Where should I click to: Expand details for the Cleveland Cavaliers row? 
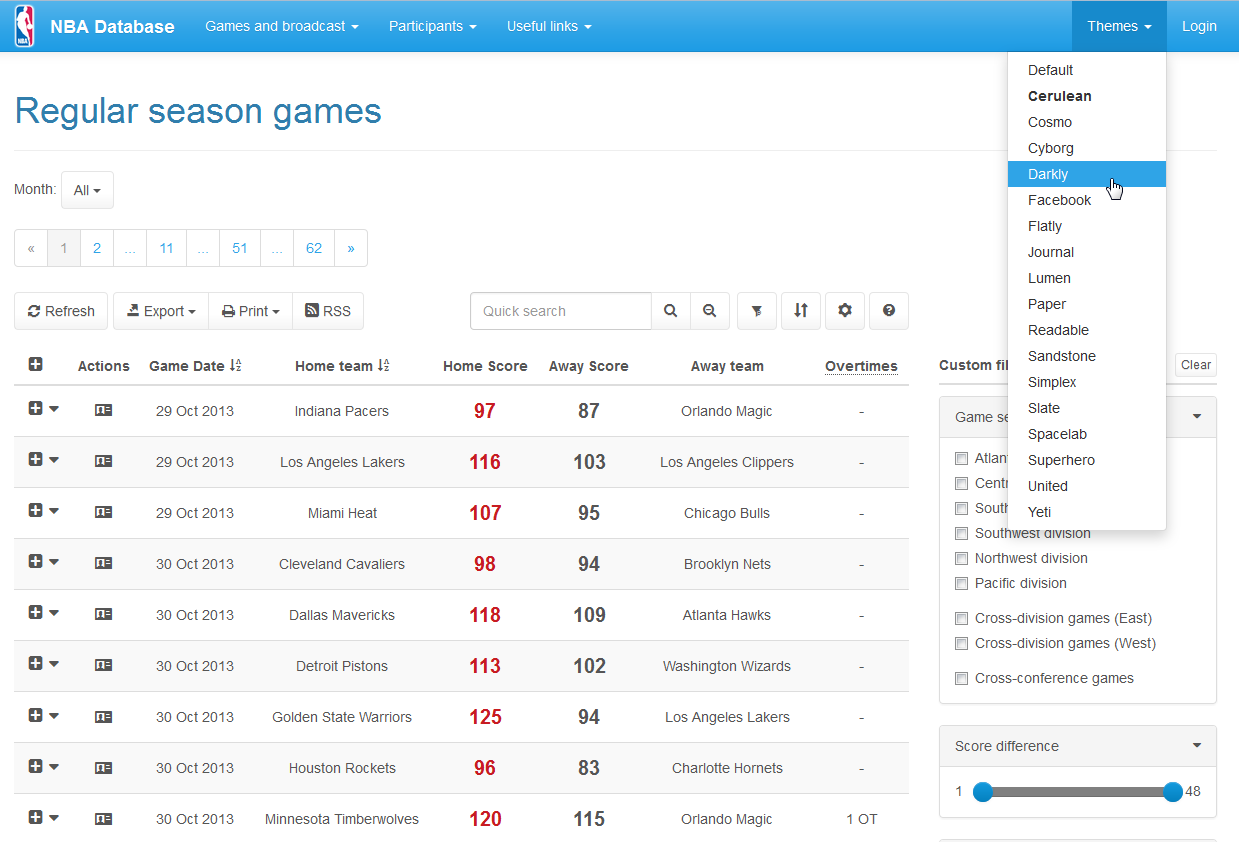[35, 560]
